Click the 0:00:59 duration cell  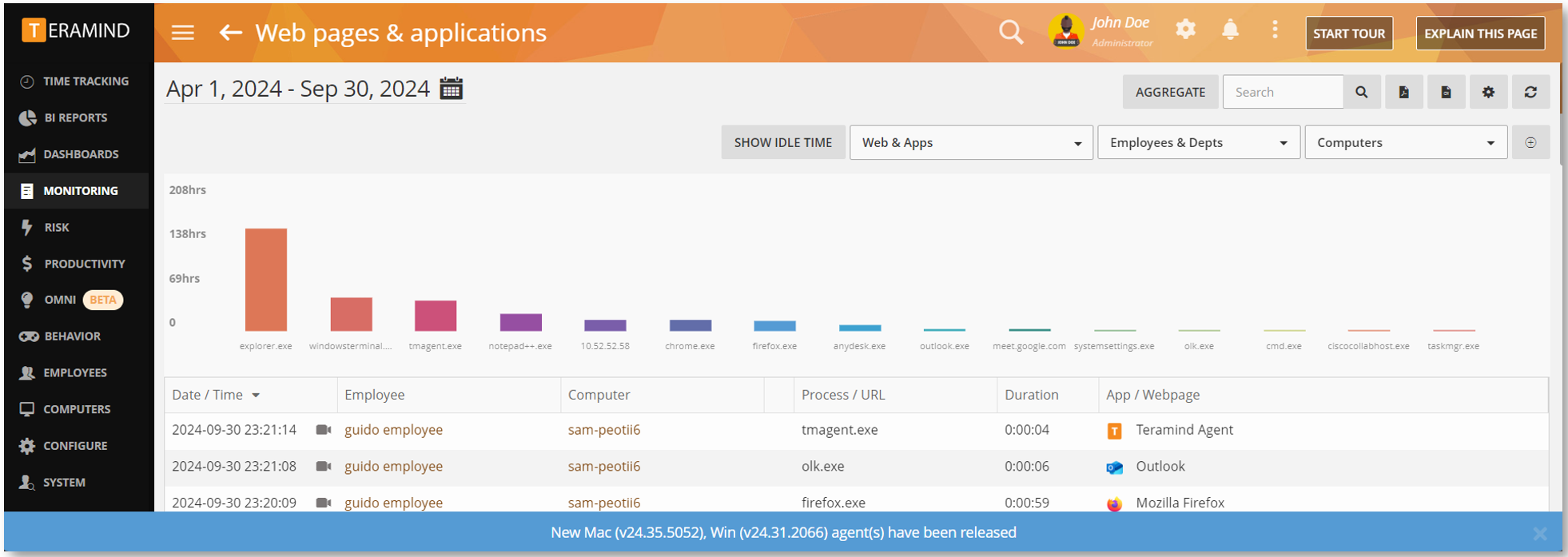click(1027, 503)
